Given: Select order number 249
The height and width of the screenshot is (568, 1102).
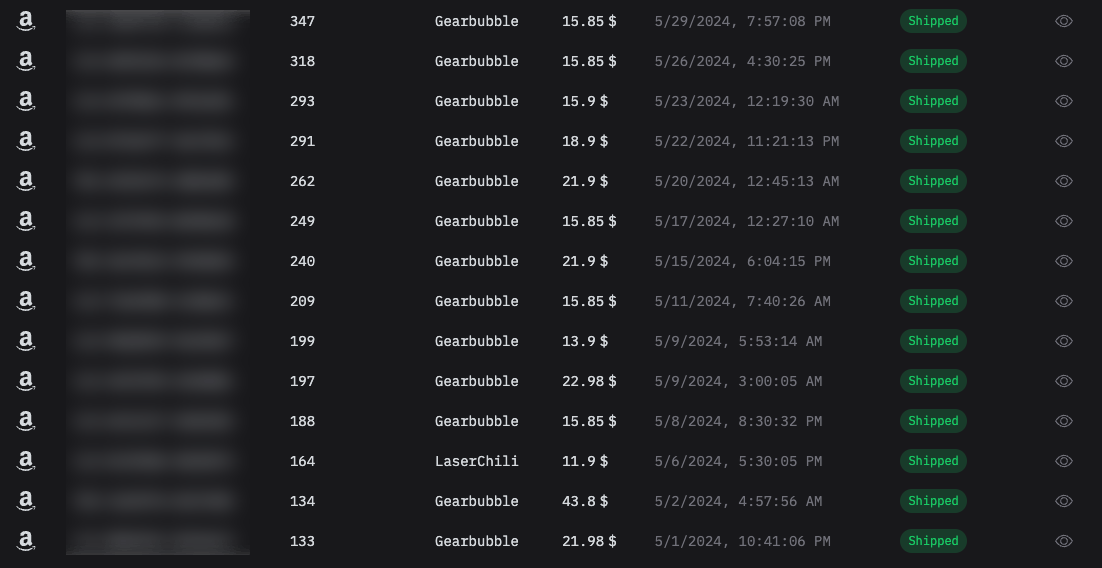Looking at the screenshot, I should pyautogui.click(x=302, y=221).
